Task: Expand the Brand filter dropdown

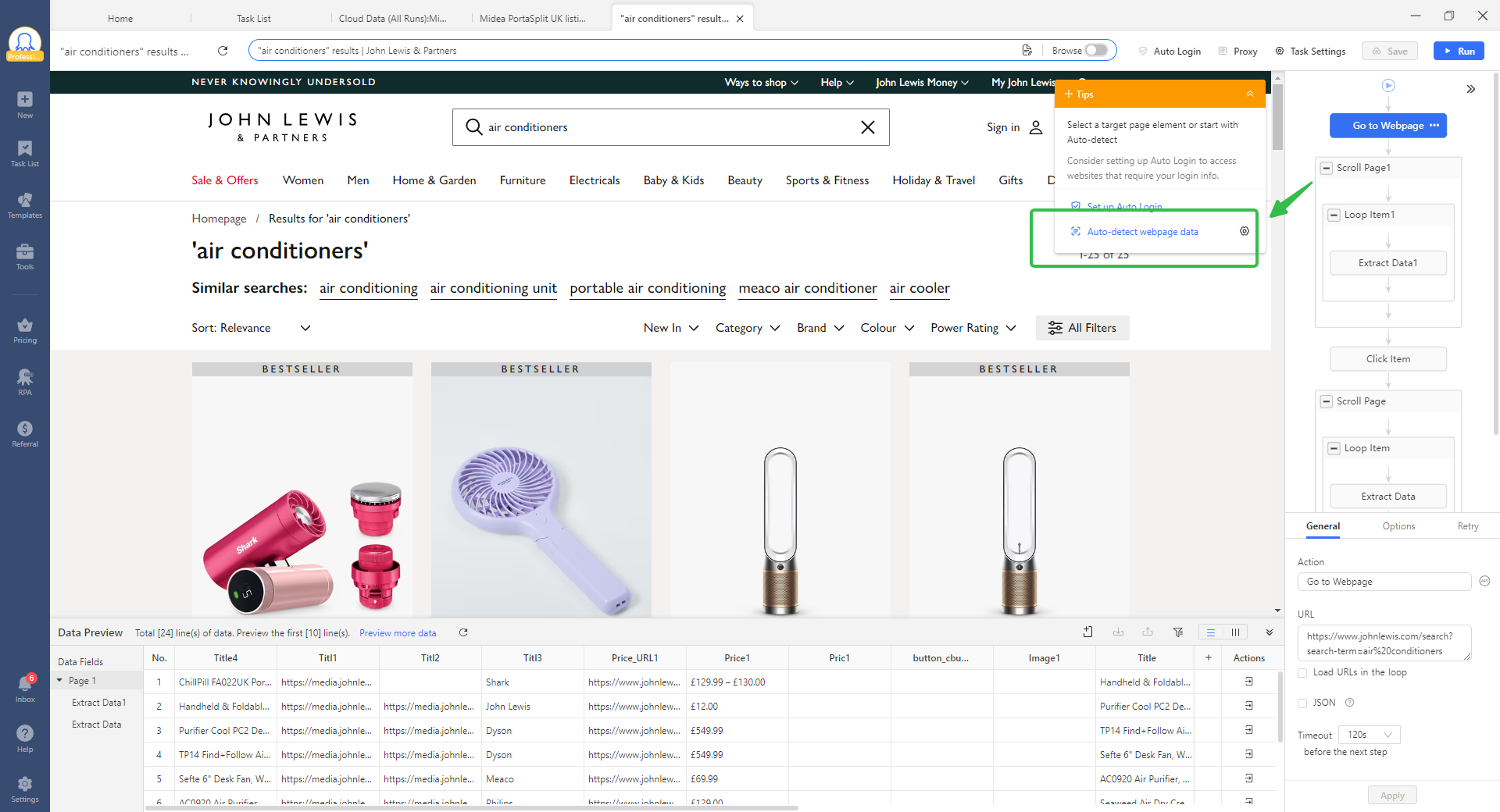Action: [820, 328]
